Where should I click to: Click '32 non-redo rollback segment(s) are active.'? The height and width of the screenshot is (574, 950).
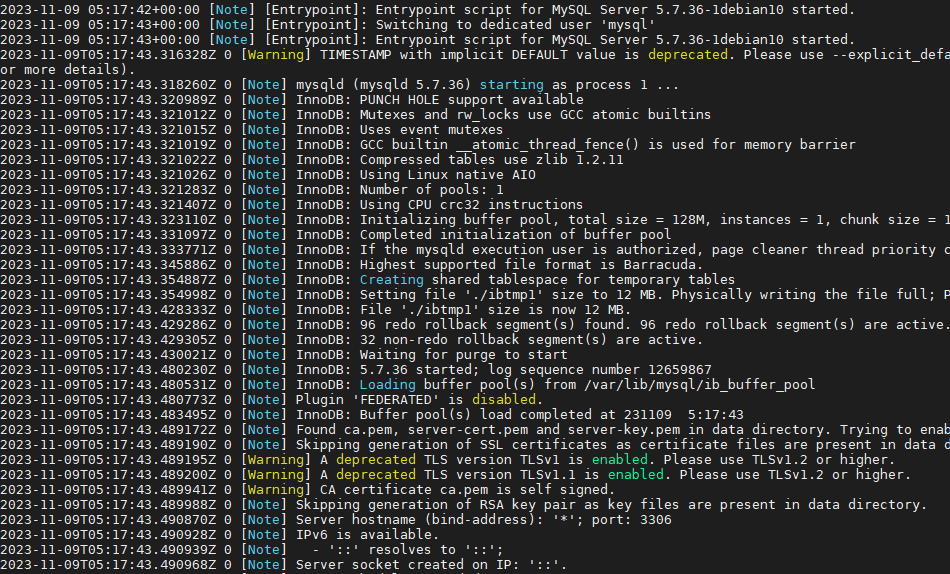[x=531, y=340]
